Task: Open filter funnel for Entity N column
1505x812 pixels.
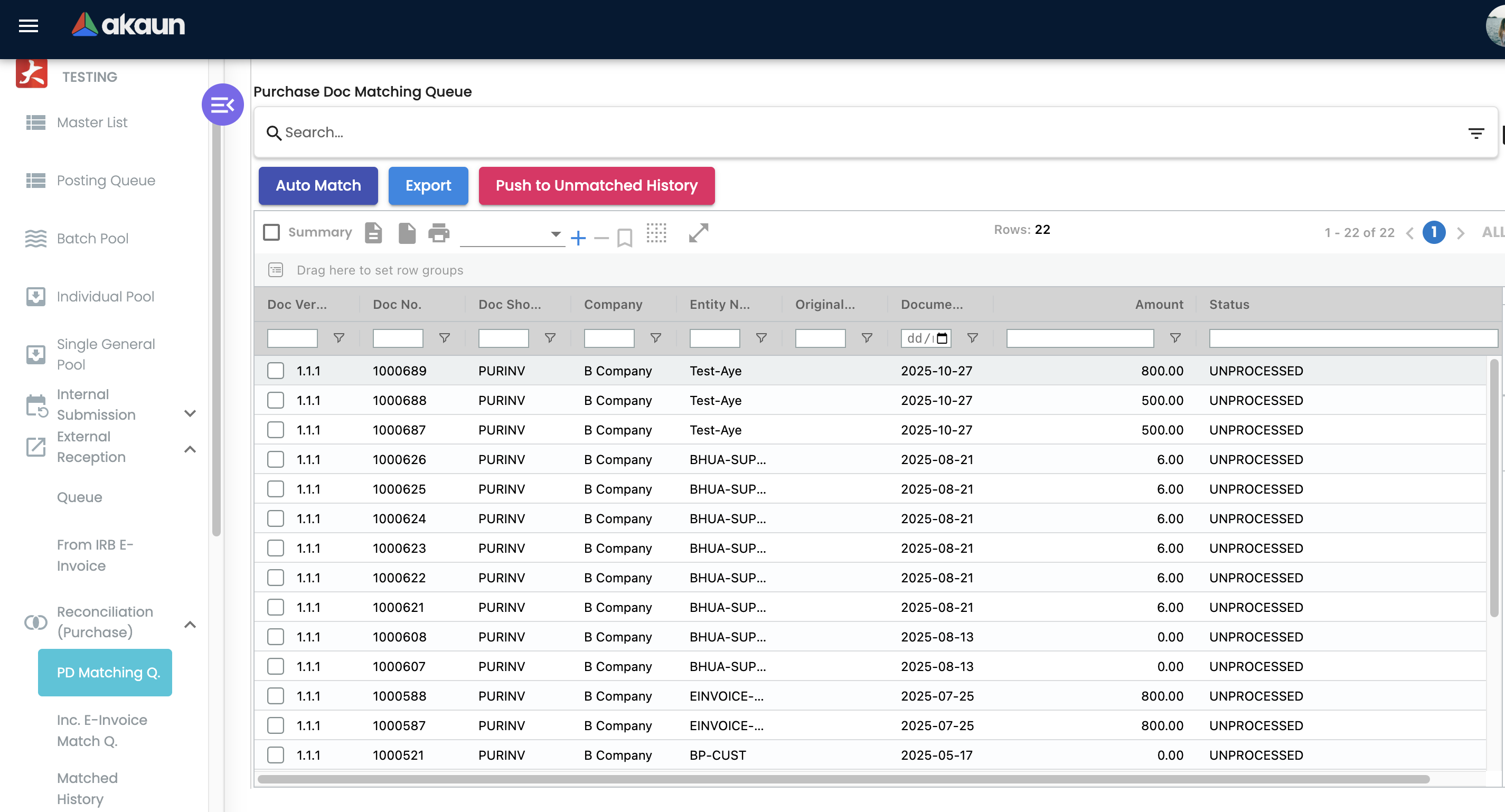Action: click(x=761, y=338)
